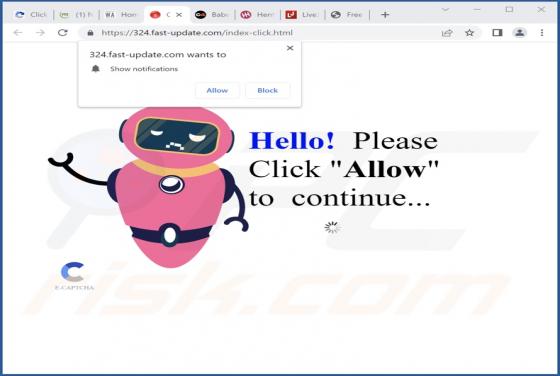Open a new tab with plus button
Viewport: 560px width, 376px height.
pyautogui.click(x=385, y=15)
